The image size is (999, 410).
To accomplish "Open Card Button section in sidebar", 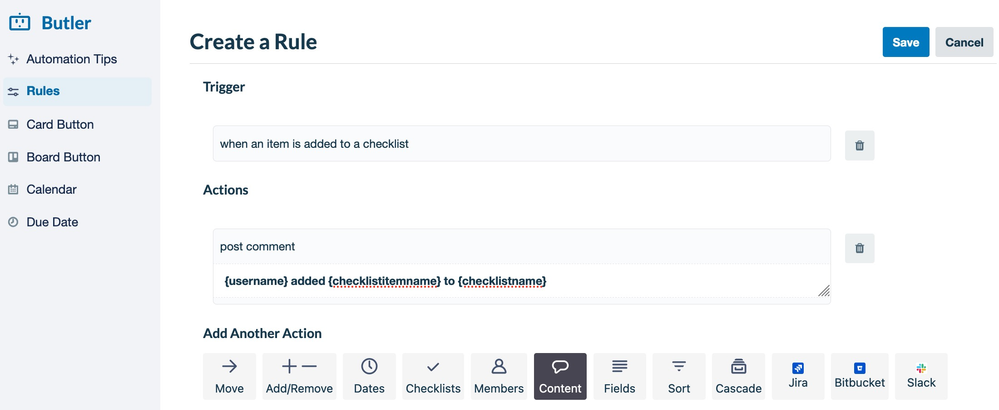I will coord(60,125).
